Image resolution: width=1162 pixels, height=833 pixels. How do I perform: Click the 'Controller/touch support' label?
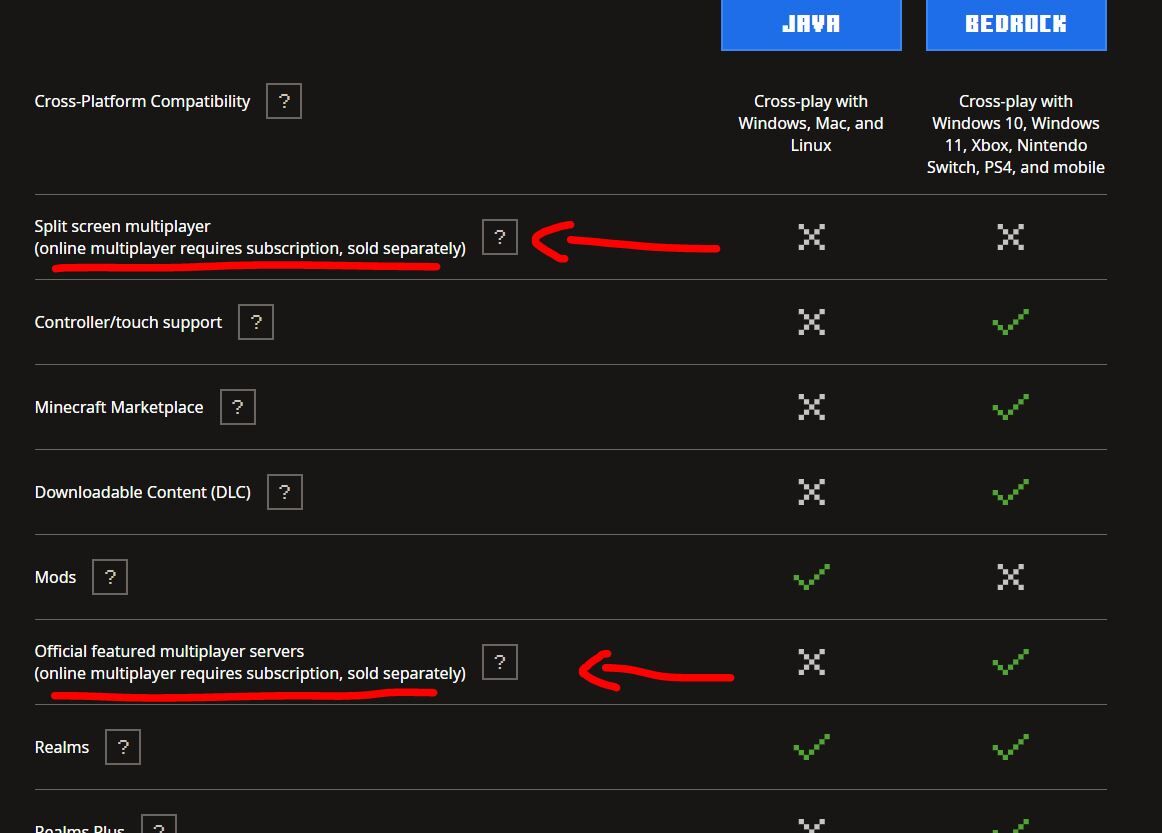click(x=128, y=322)
